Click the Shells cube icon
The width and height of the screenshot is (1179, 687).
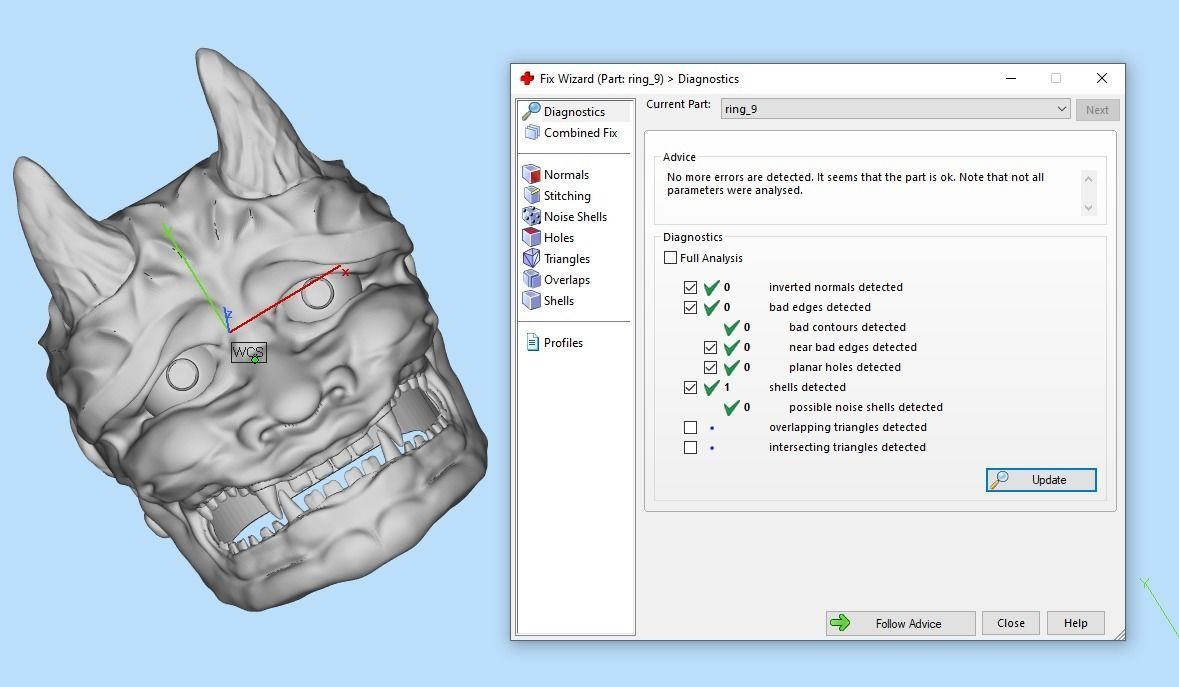[532, 301]
